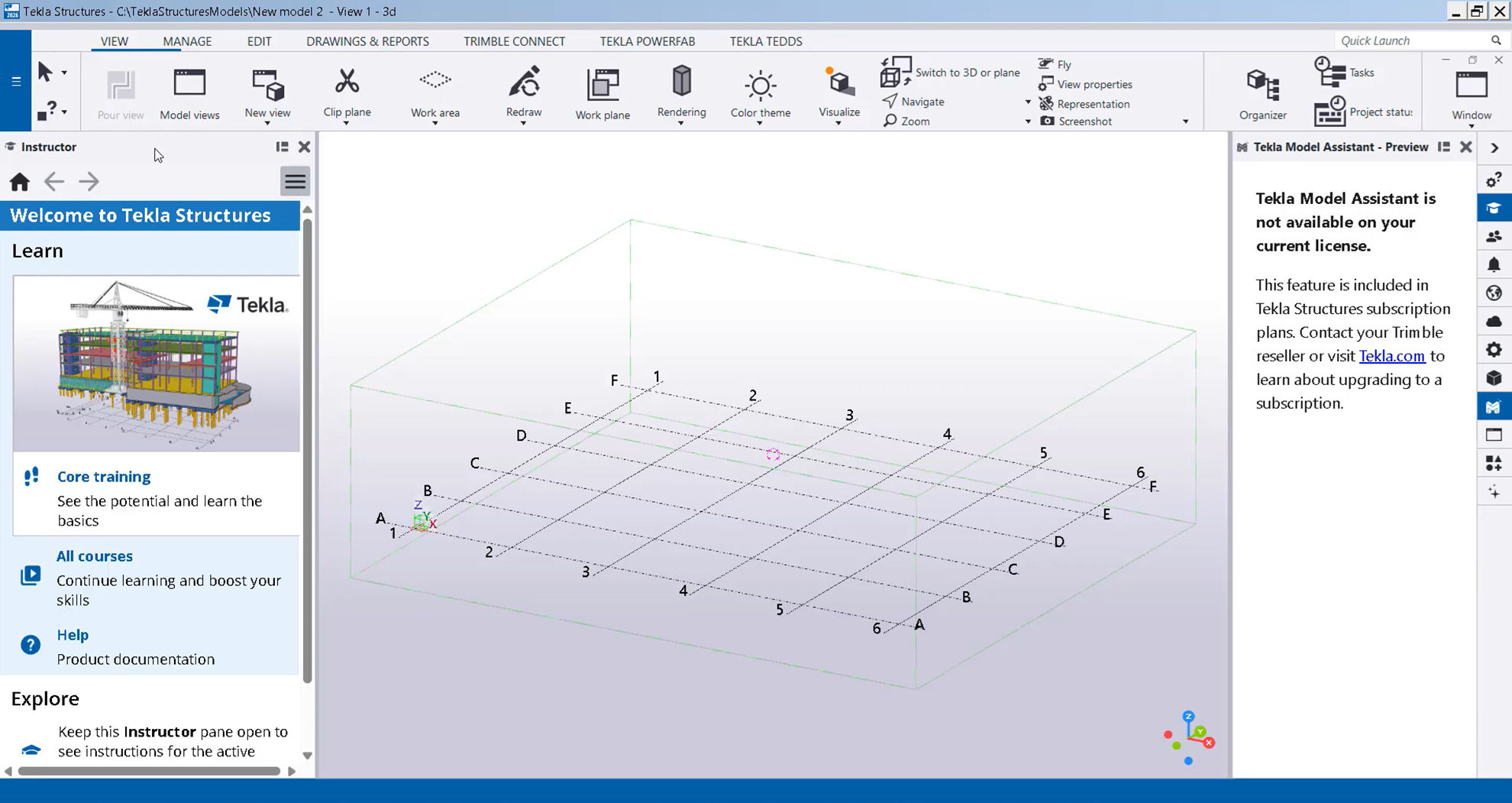Screen dimensions: 1512x803
Task: Open the notifications bell in side pane
Action: tap(1494, 264)
